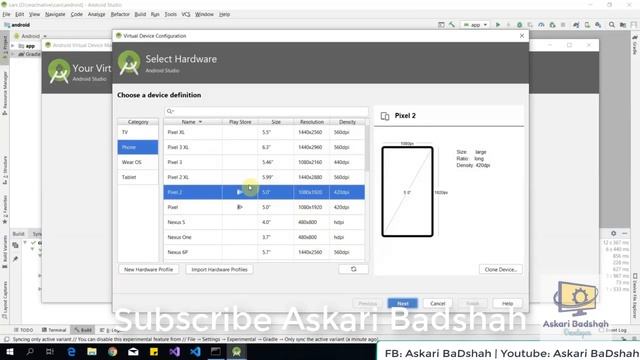
Task: Open the VCS menu
Action: [186, 14]
